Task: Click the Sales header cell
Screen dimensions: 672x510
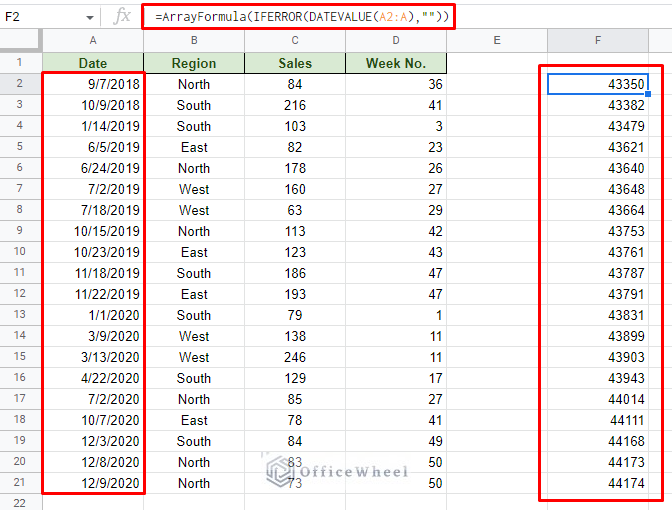Action: [x=295, y=63]
